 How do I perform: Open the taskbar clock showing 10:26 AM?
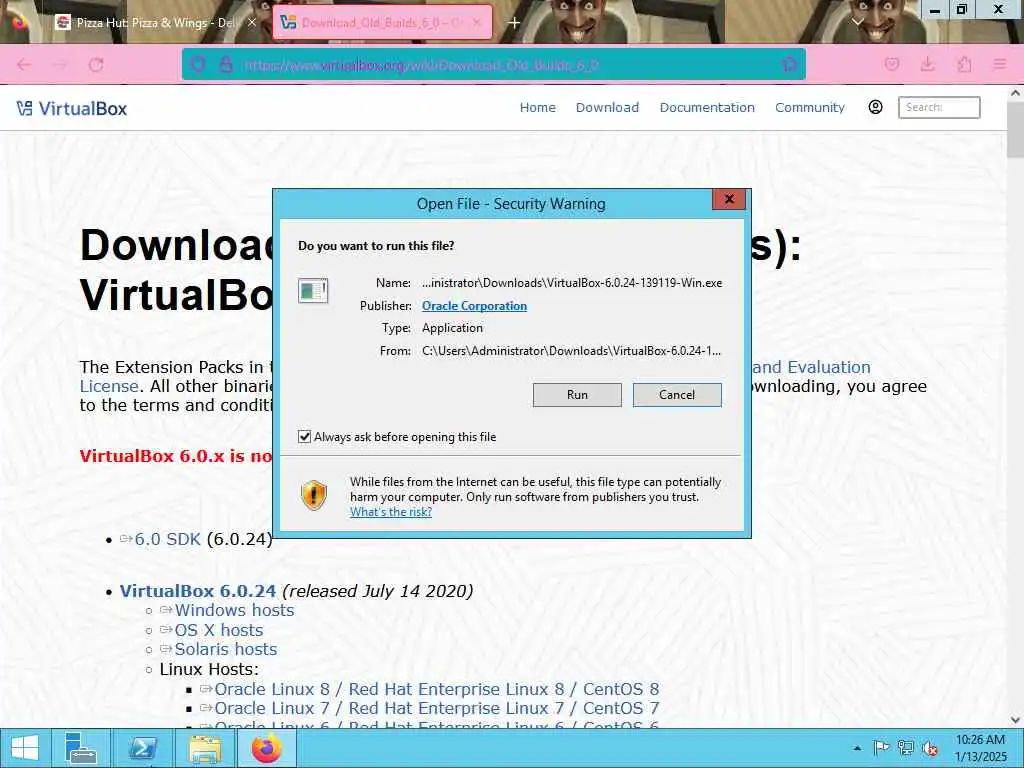[x=980, y=748]
